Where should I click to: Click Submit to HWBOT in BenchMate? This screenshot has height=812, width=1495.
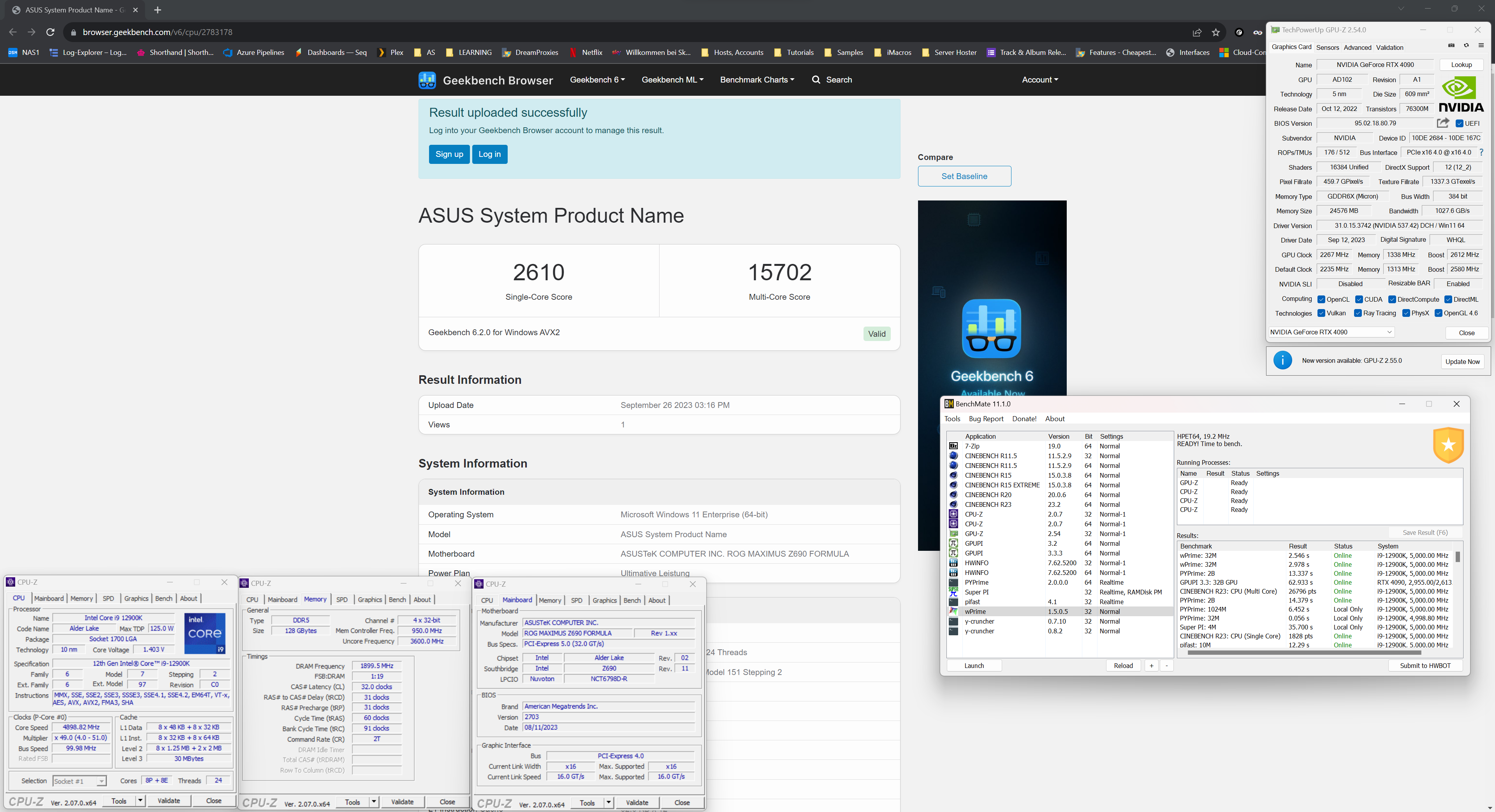tap(1425, 666)
